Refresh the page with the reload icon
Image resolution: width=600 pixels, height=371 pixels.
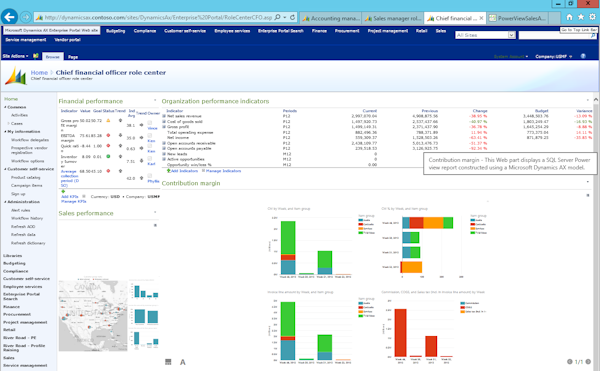click(292, 17)
